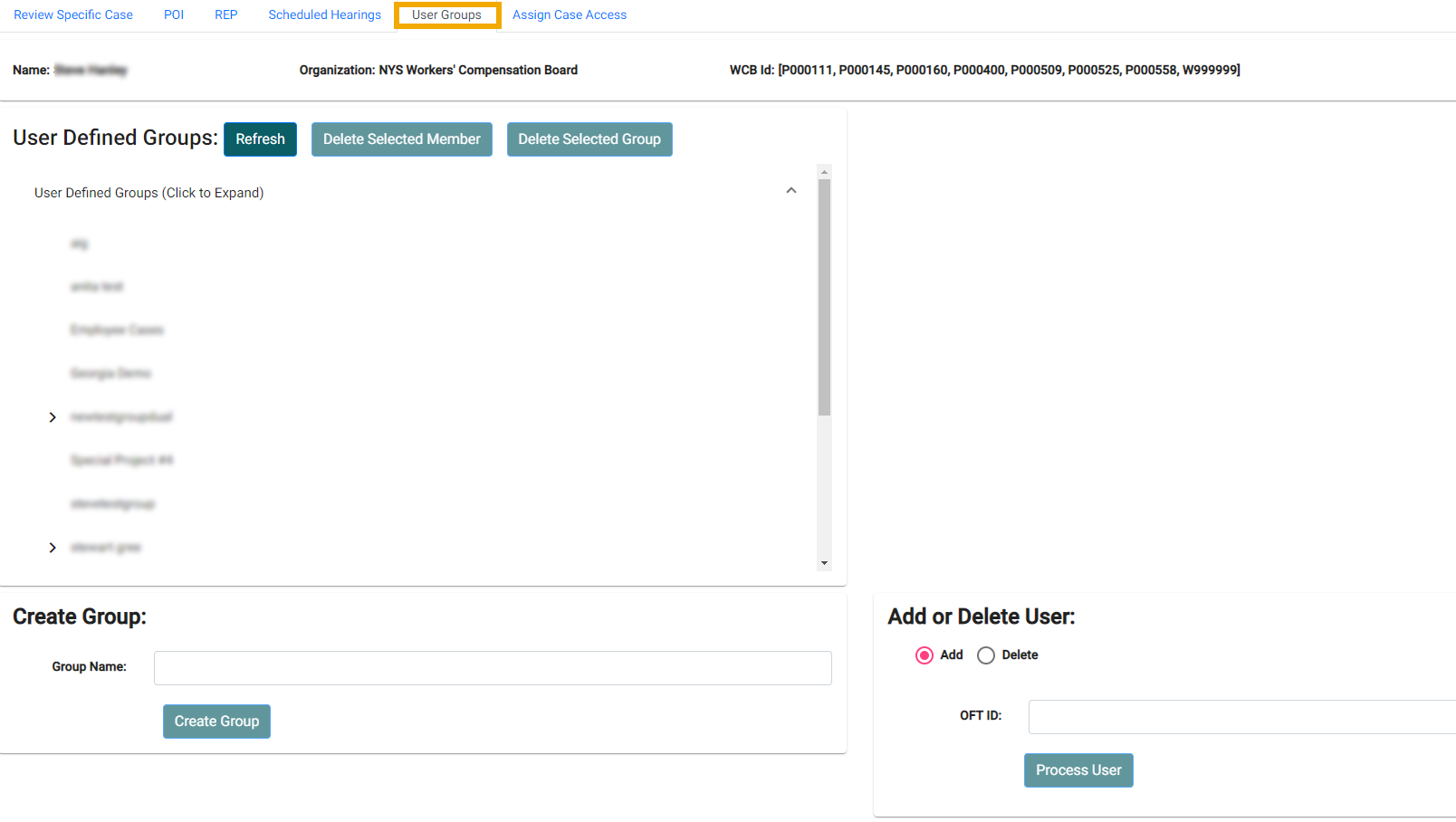Select the Add radio button
This screenshot has width=1456, height=822.
[x=924, y=655]
